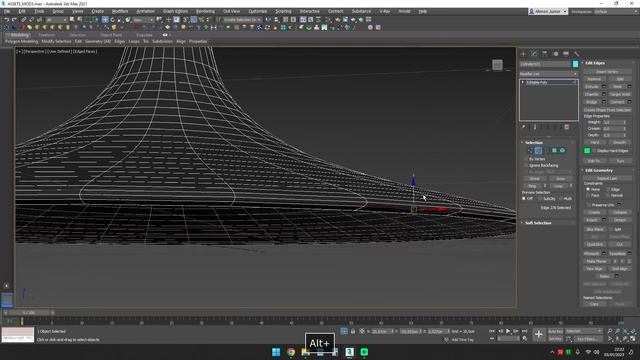Select Element sub-object level icon

click(x=562, y=151)
